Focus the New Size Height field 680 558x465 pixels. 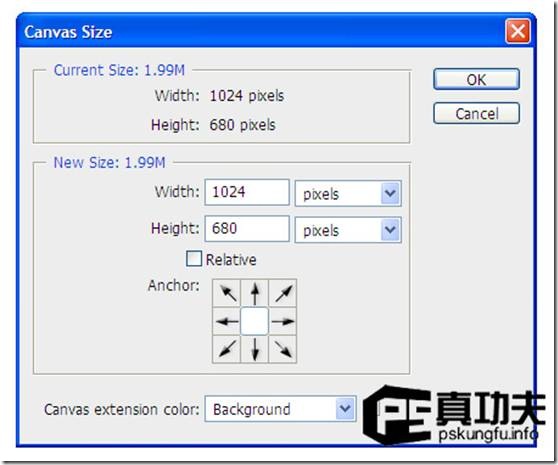pyautogui.click(x=247, y=228)
